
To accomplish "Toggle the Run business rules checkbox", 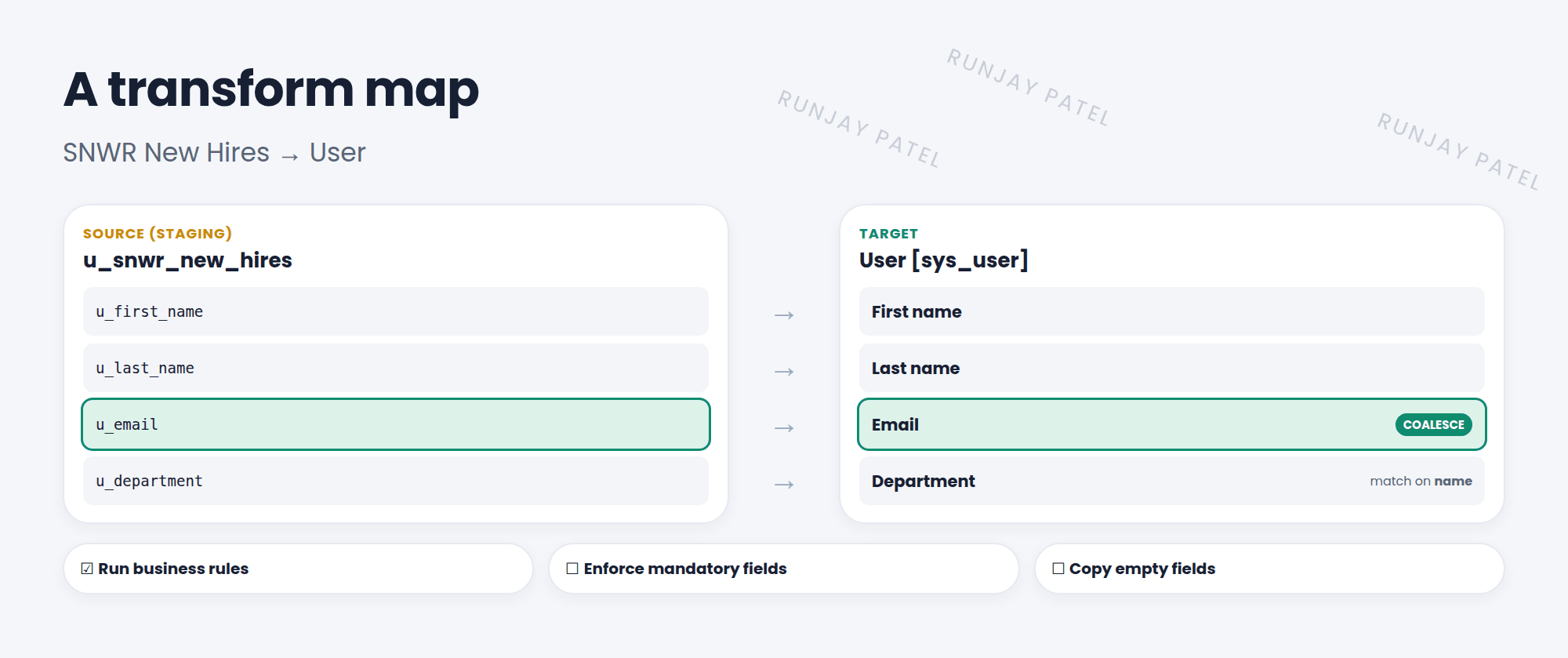I will point(87,569).
